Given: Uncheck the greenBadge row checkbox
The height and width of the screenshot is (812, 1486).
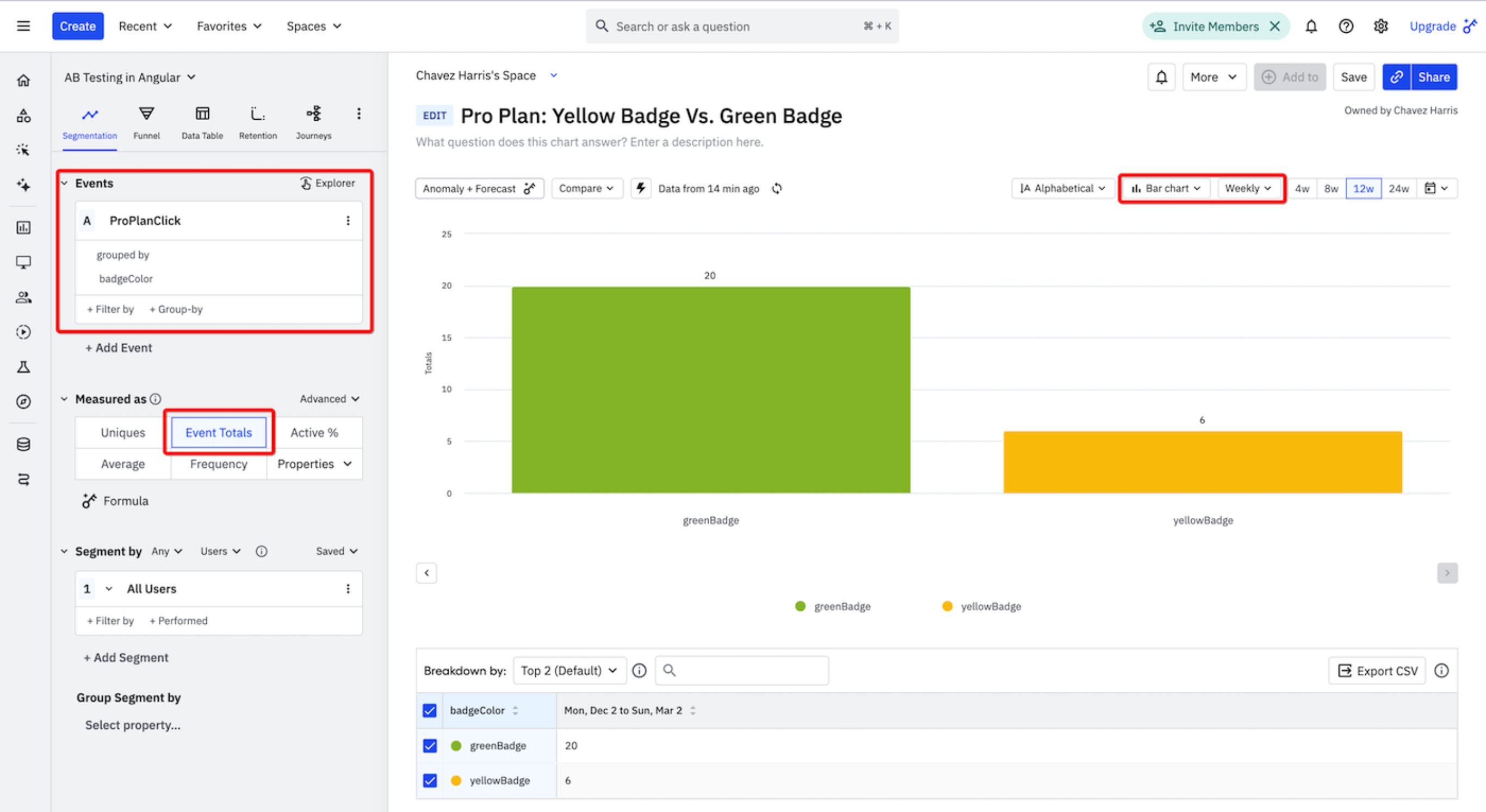Looking at the screenshot, I should 430,745.
